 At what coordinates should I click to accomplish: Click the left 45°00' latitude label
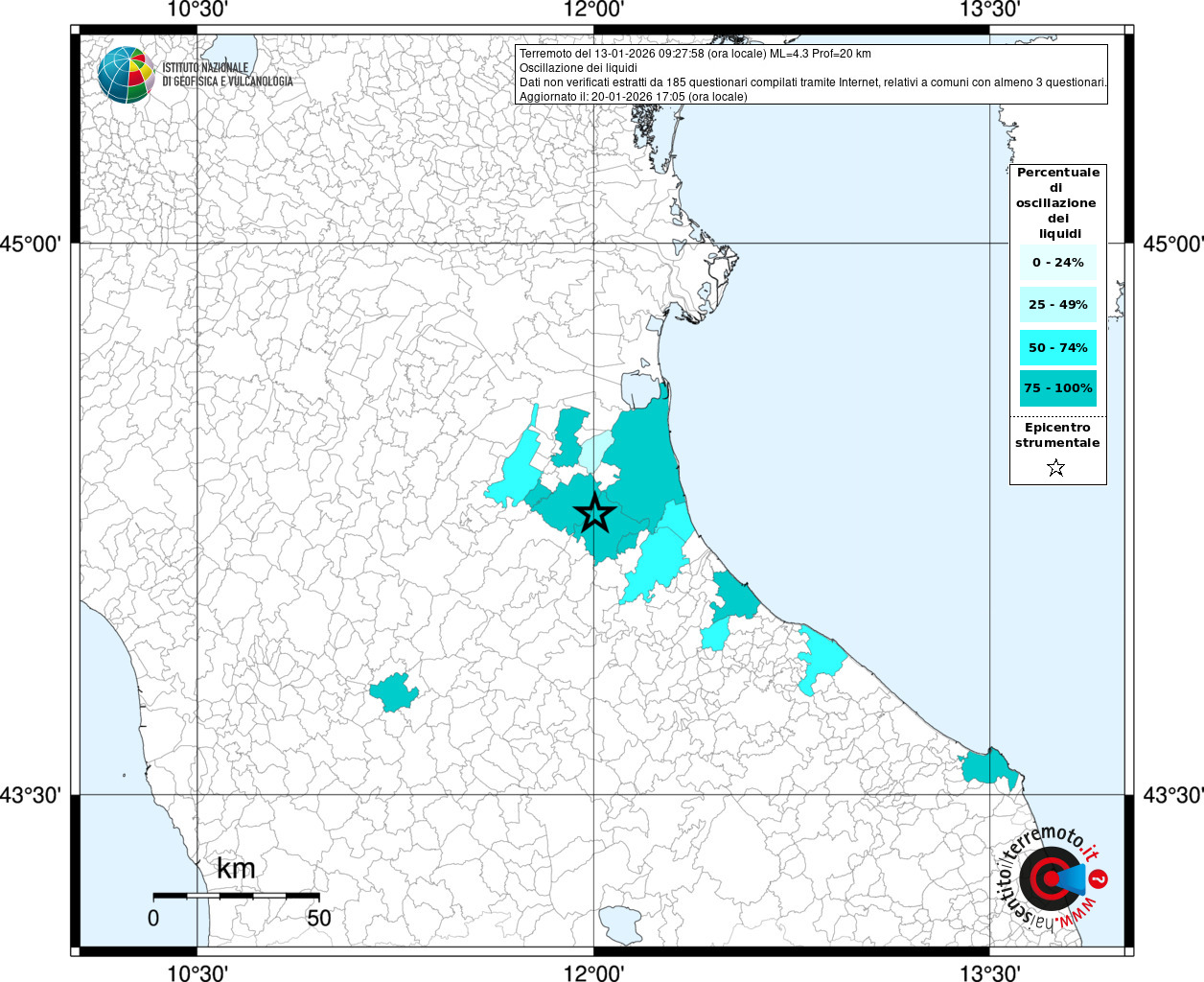(36, 244)
